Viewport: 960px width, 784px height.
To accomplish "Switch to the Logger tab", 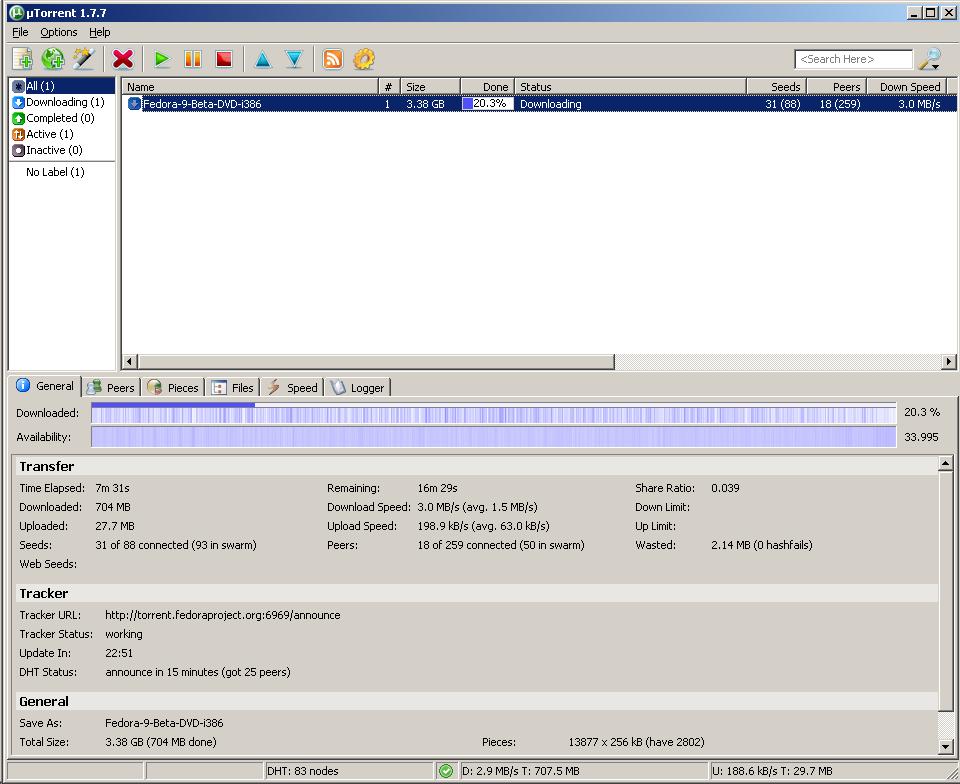I will coord(358,388).
